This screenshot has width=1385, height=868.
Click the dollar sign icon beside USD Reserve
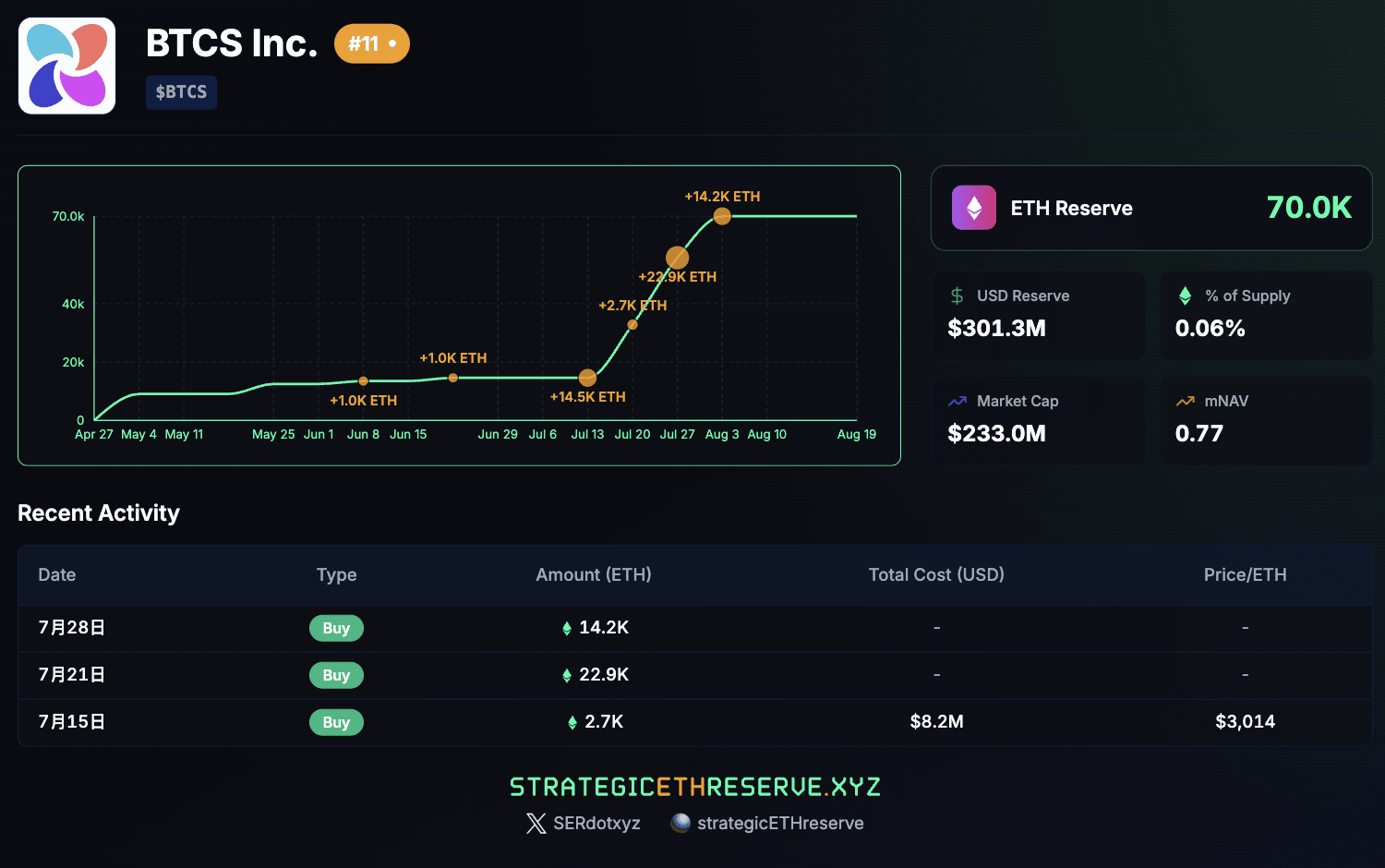pos(957,295)
